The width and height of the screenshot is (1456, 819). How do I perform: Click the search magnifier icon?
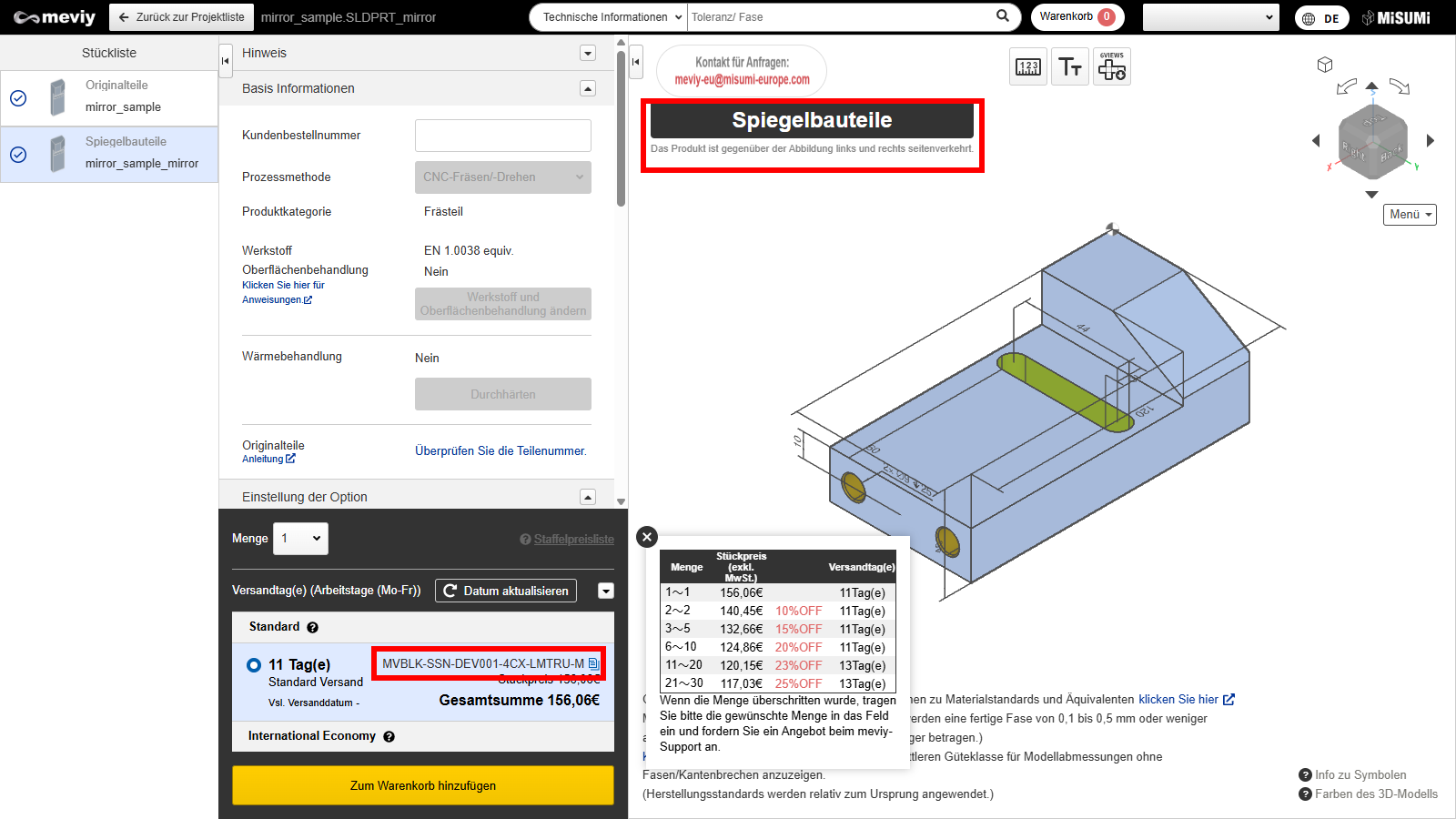[1003, 16]
